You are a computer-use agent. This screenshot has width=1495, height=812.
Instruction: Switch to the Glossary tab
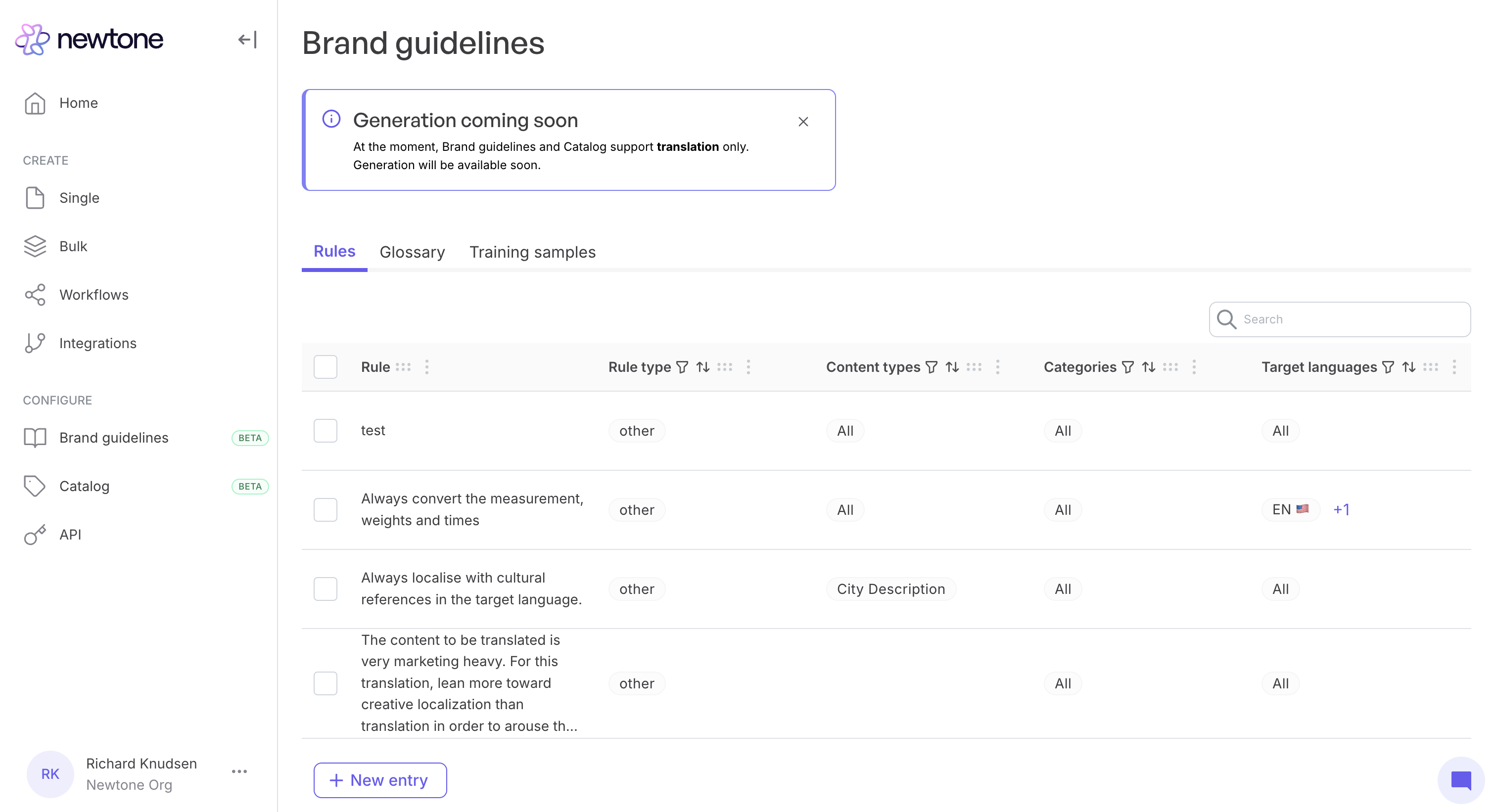(x=412, y=252)
